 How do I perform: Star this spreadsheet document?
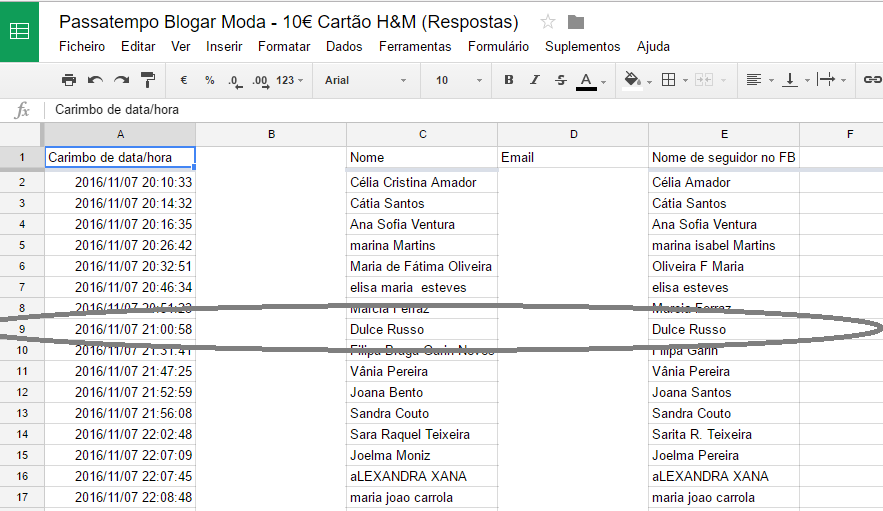pos(547,22)
